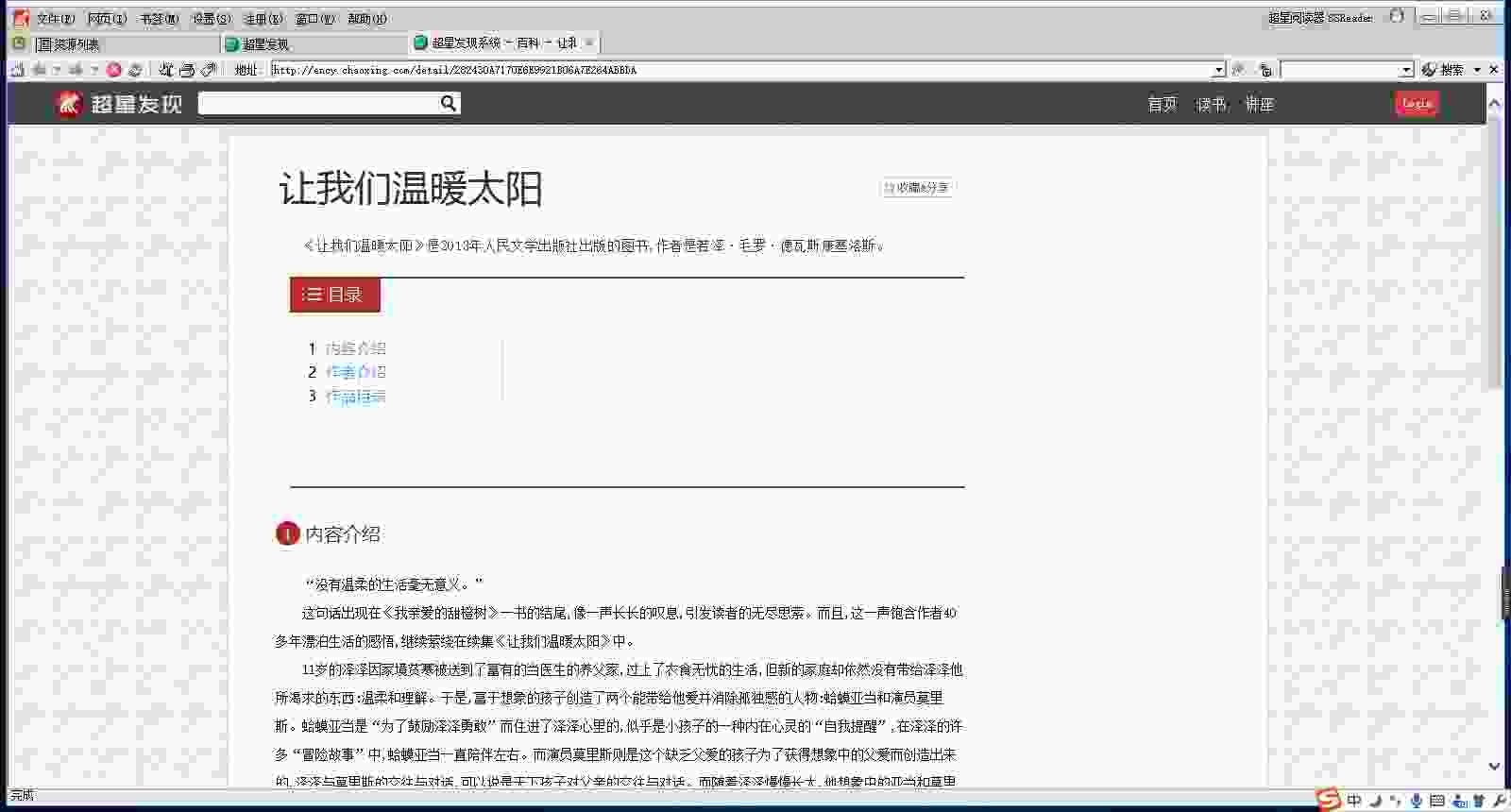Click the IME skin shirt icon
Screen dimensions: 1511x812
(1479, 801)
